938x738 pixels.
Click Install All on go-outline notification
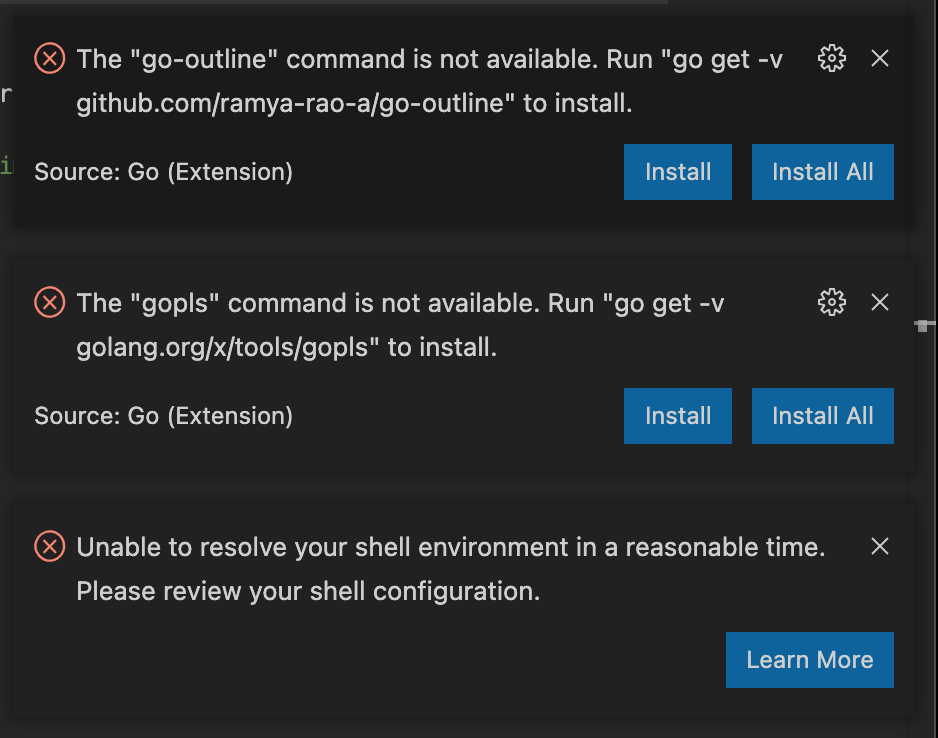click(822, 171)
